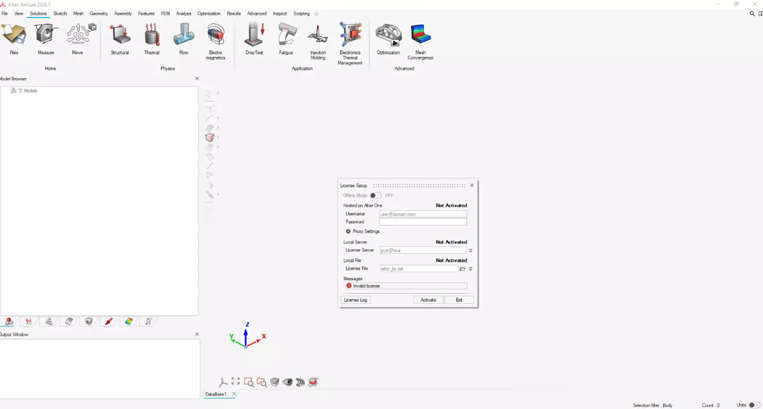Screen dimensions: 763x409
Task: Toggle the Units switch in status bar
Action: coord(753,405)
